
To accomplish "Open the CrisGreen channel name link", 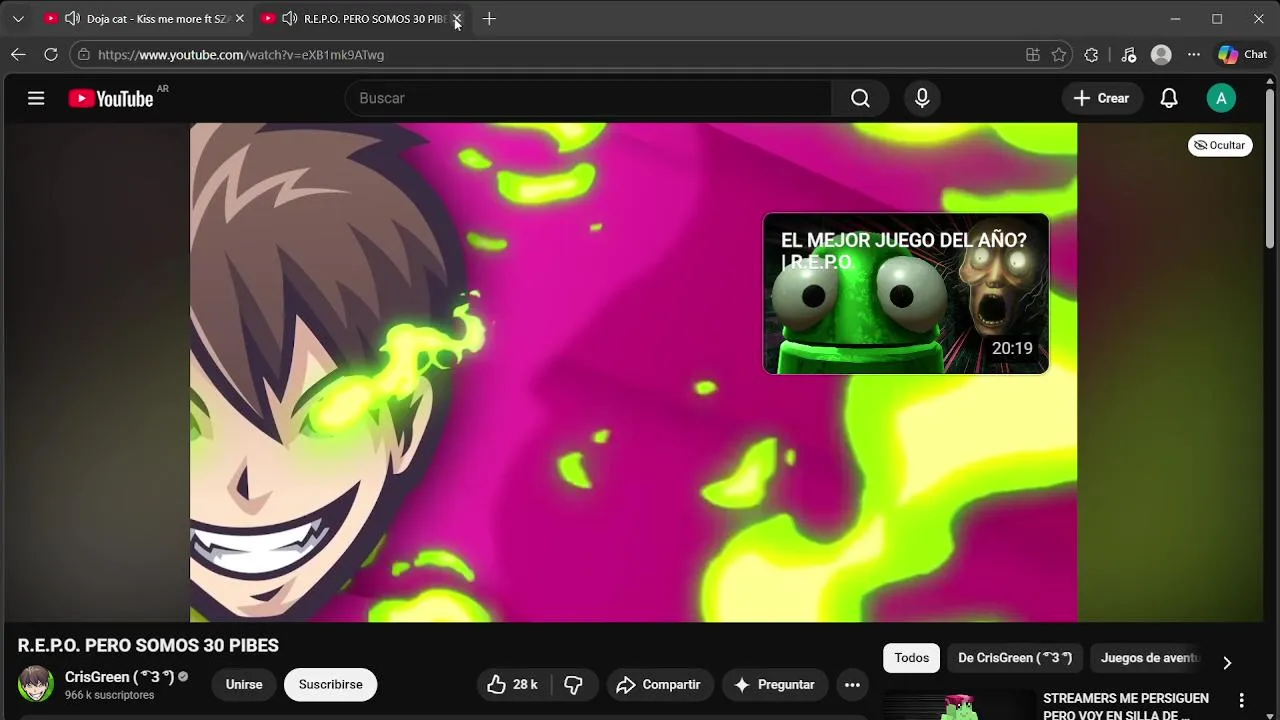I will tap(119, 677).
